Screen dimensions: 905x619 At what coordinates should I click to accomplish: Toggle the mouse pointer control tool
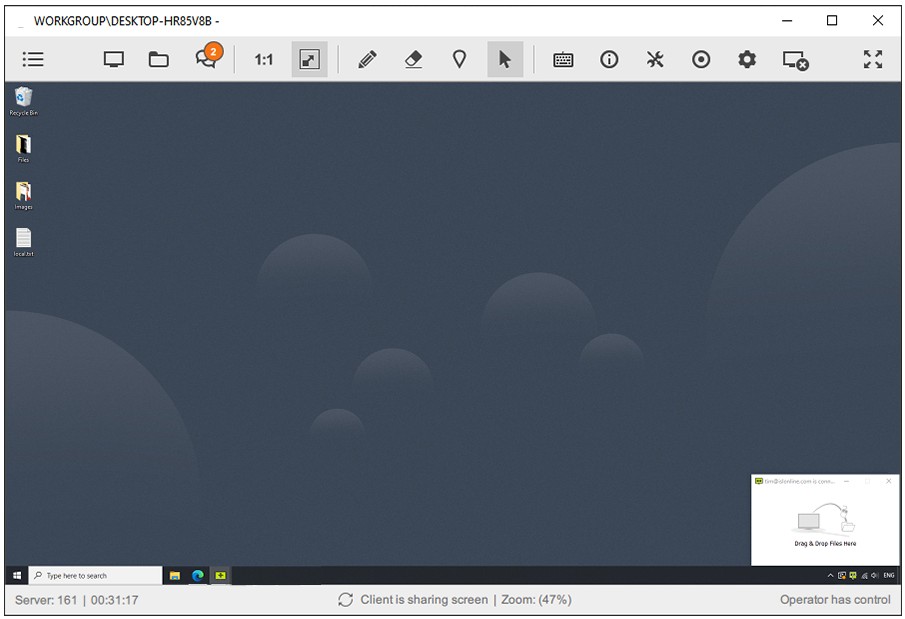click(505, 60)
